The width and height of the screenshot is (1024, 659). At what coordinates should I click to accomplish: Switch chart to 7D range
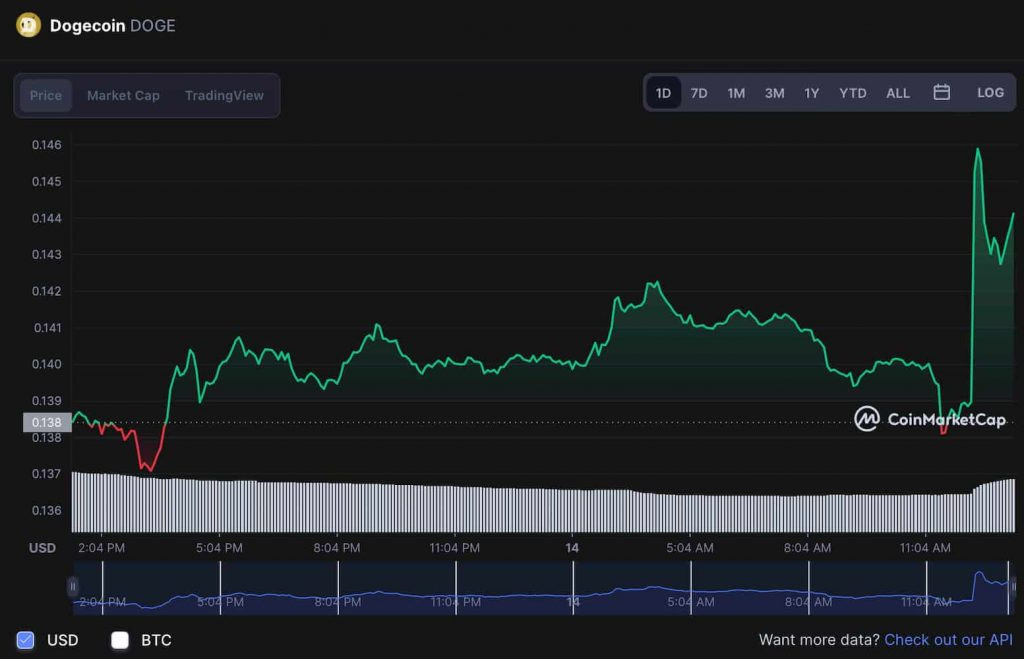(699, 93)
